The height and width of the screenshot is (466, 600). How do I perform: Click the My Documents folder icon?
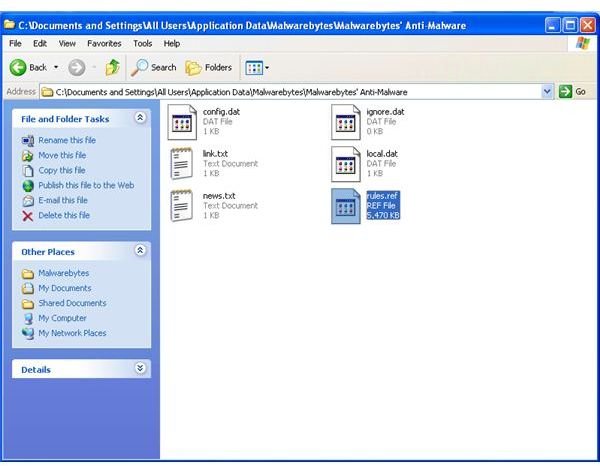coord(28,288)
